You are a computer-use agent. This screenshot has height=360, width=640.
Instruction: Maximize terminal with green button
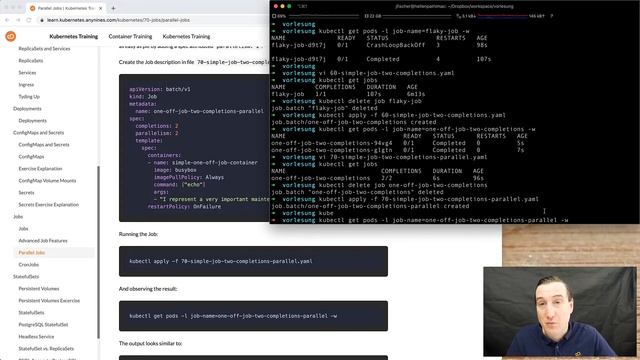coord(289,6)
